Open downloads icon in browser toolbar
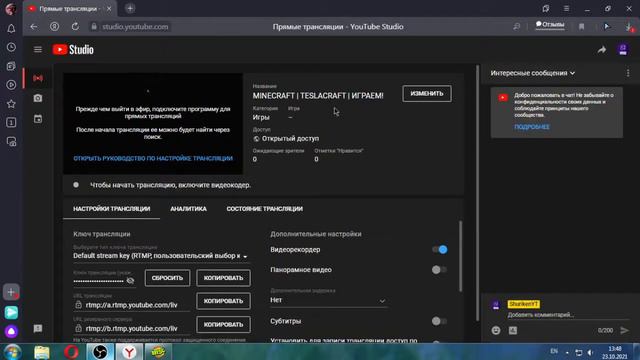The height and width of the screenshot is (360, 640). pos(629,27)
